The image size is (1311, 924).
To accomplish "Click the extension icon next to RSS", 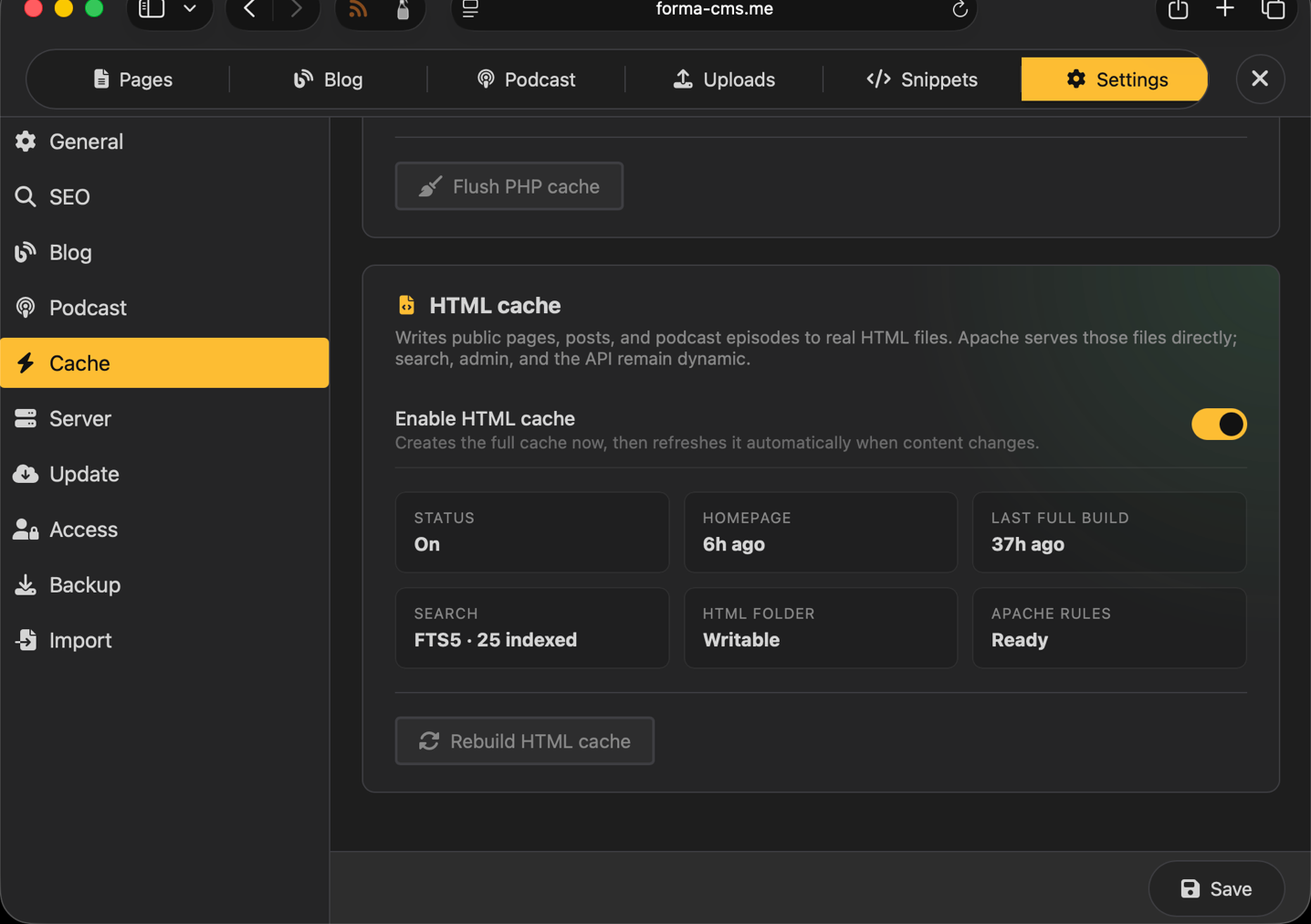I will (x=403, y=10).
